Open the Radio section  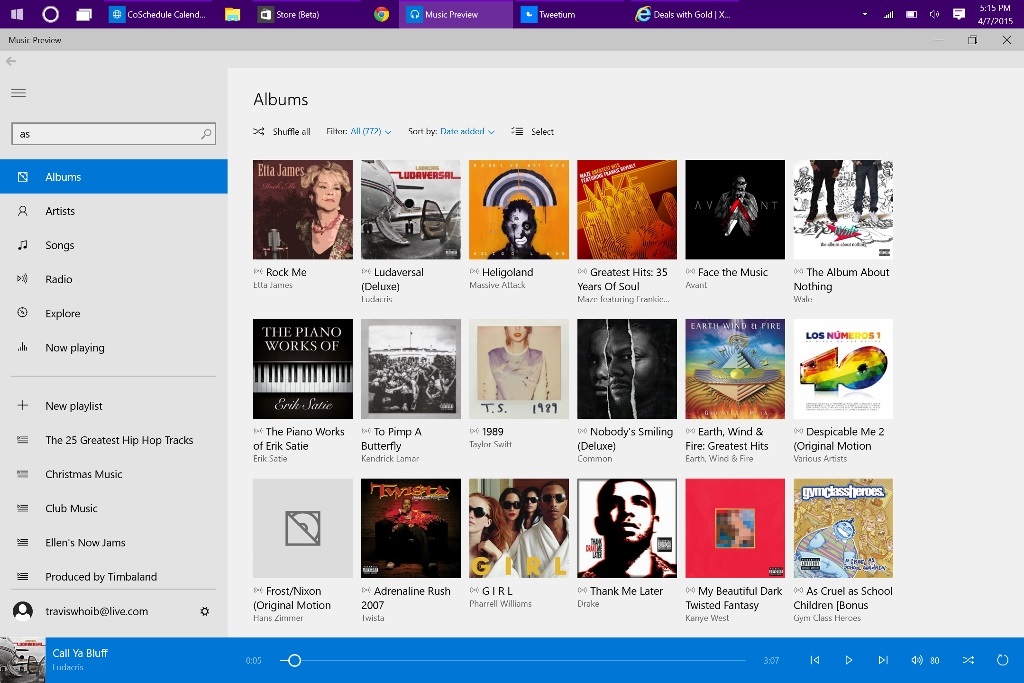point(114,279)
